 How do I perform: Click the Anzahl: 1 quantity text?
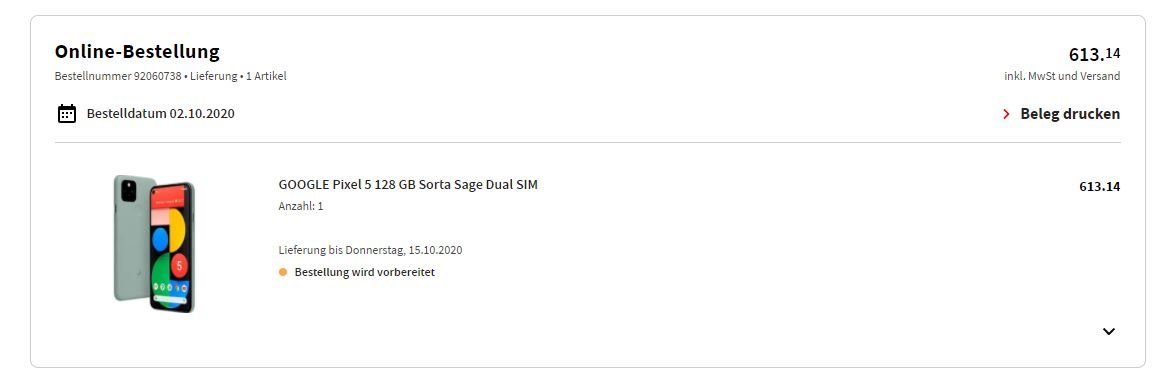pos(301,206)
